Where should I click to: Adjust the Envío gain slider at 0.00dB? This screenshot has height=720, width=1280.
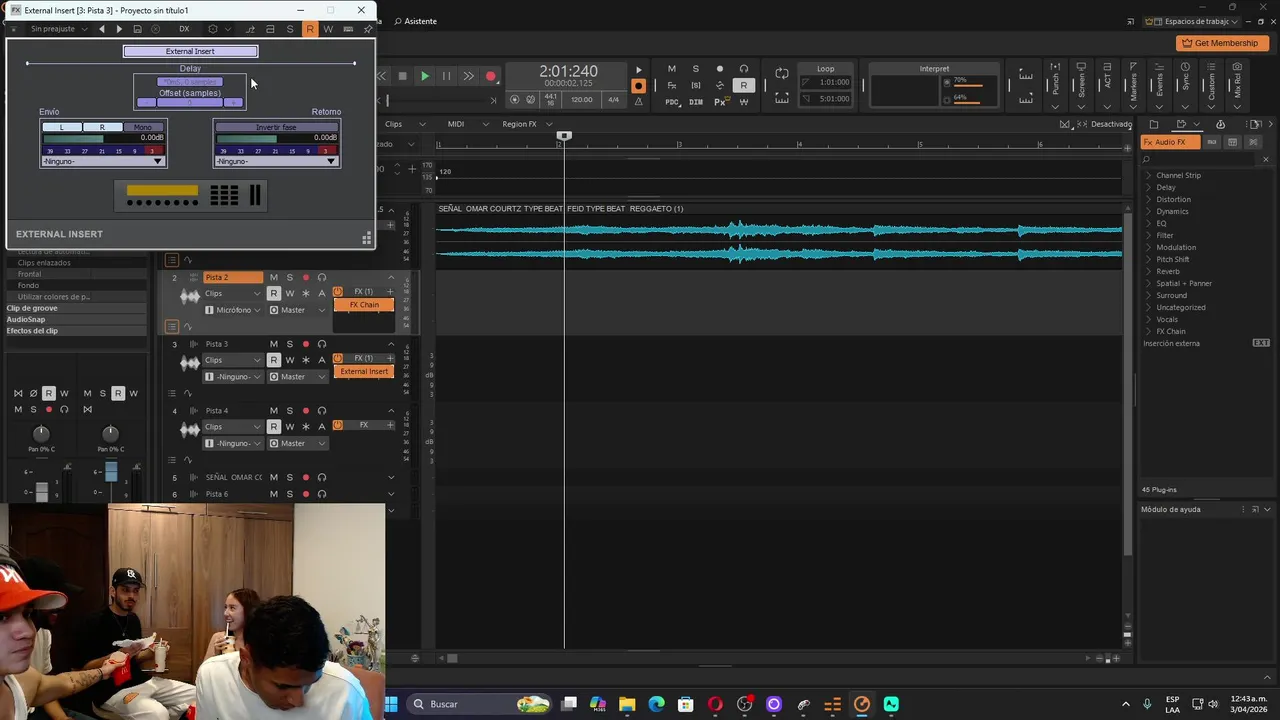[102, 138]
